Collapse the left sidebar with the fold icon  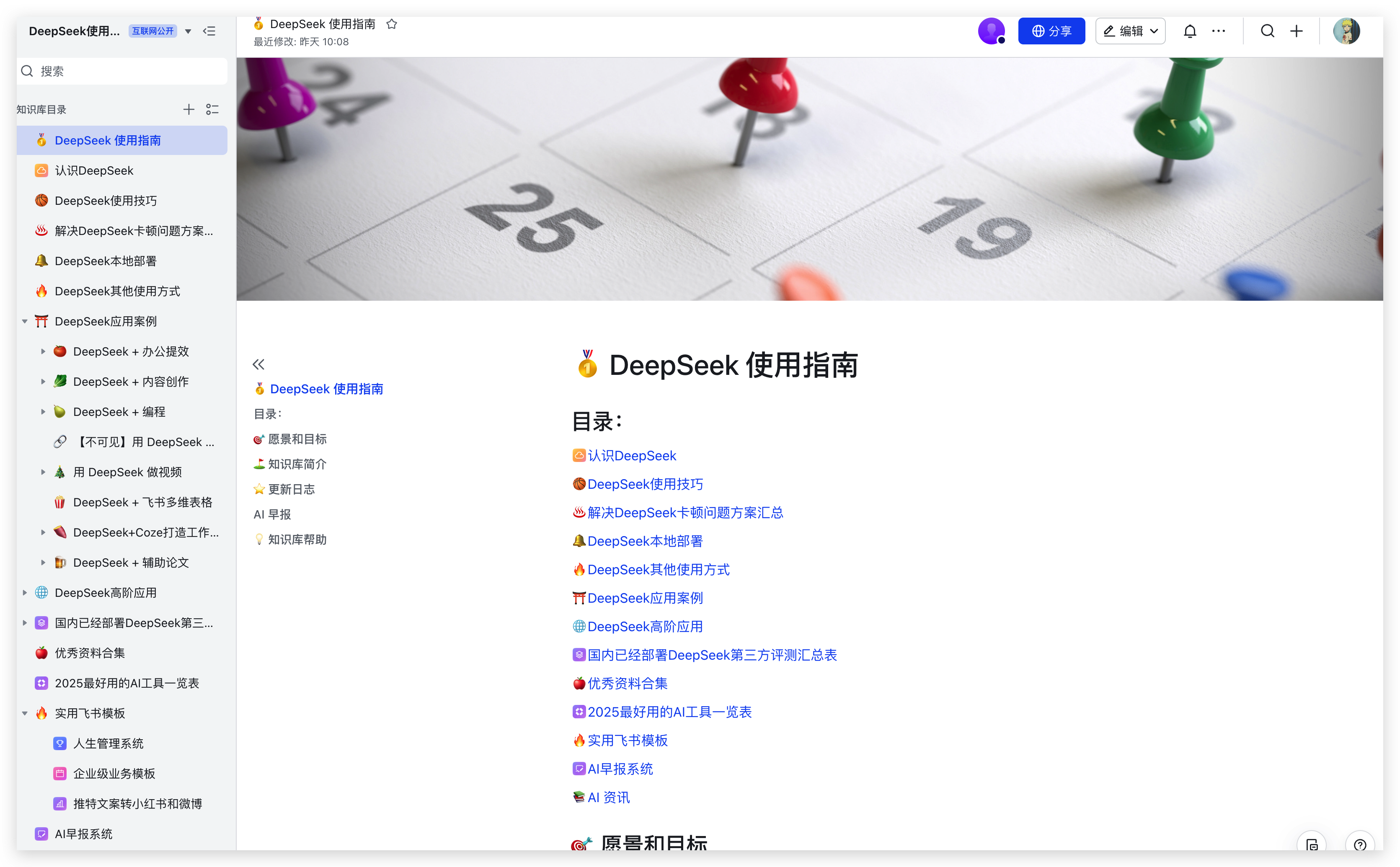209,31
